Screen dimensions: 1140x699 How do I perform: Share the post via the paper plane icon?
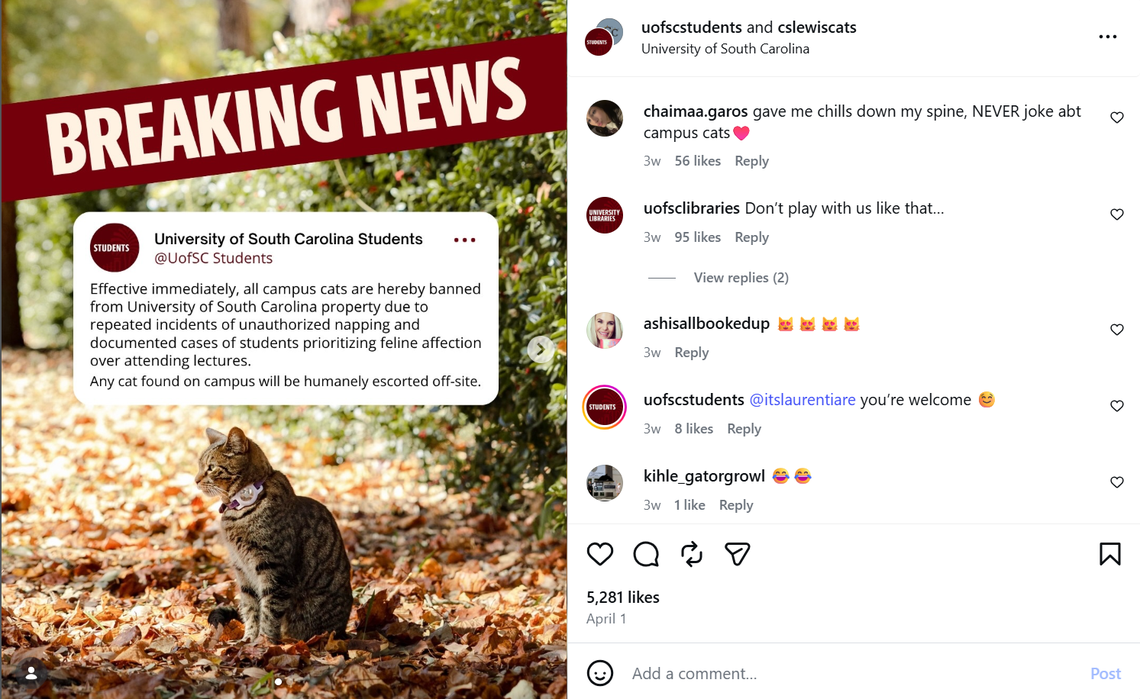point(737,554)
